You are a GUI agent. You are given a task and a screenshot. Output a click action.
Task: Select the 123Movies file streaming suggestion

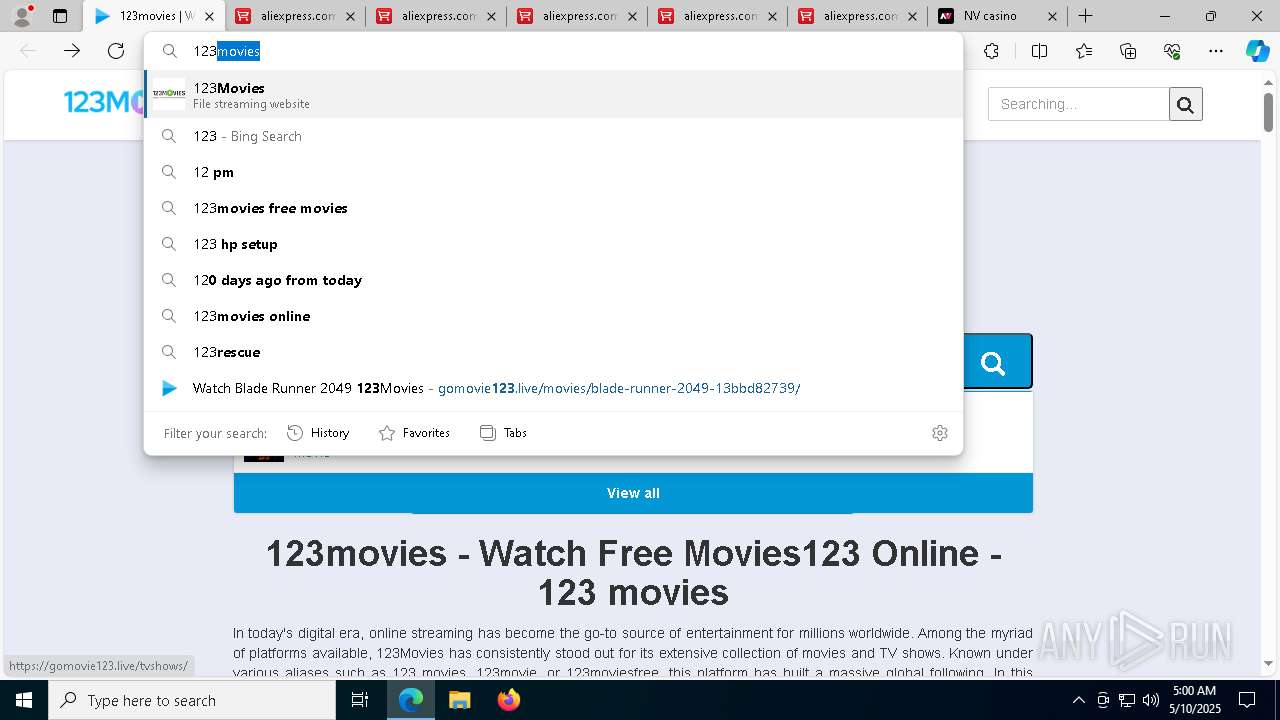pos(553,95)
